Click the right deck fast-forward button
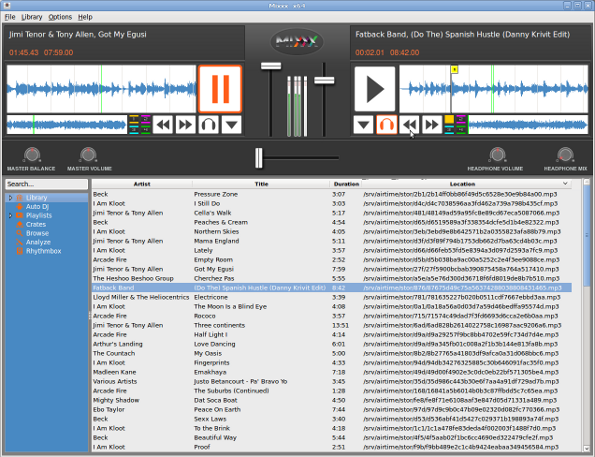The height and width of the screenshot is (457, 595). pos(432,124)
